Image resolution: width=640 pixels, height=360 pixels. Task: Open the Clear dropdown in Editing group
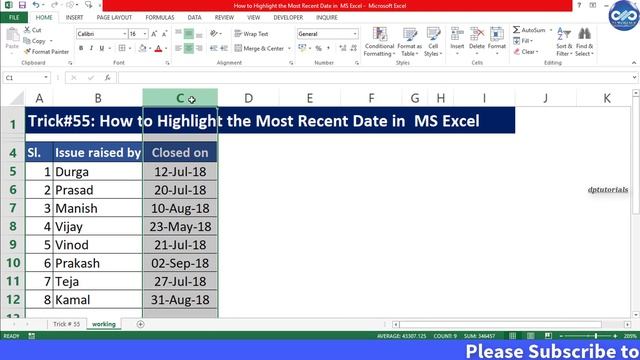click(527, 52)
